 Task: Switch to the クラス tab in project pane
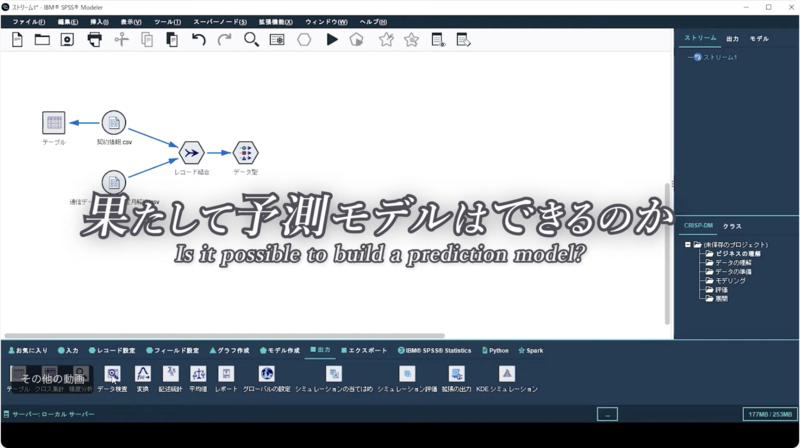click(x=732, y=226)
